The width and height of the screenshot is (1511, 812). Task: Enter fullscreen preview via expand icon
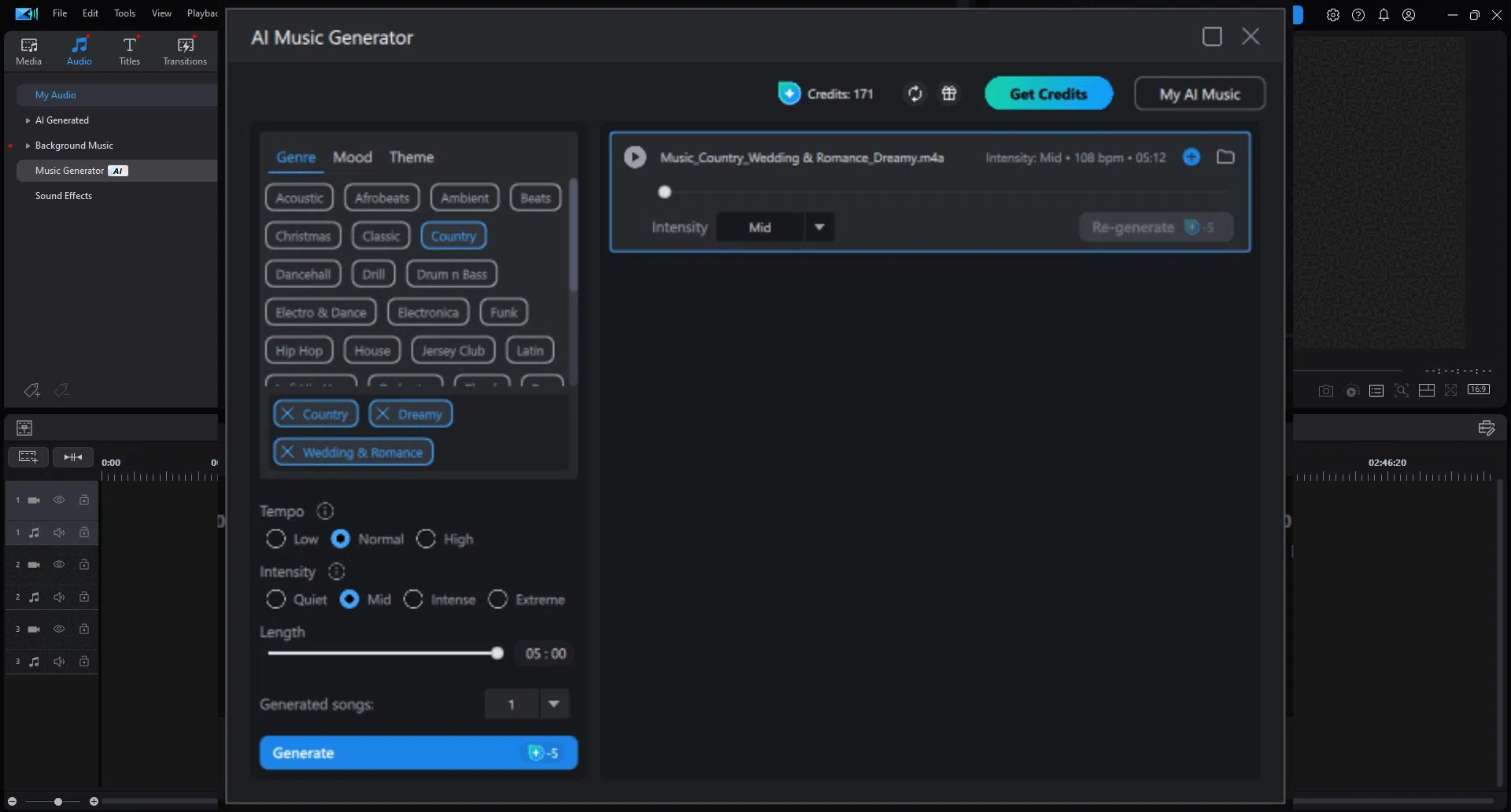(1451, 390)
